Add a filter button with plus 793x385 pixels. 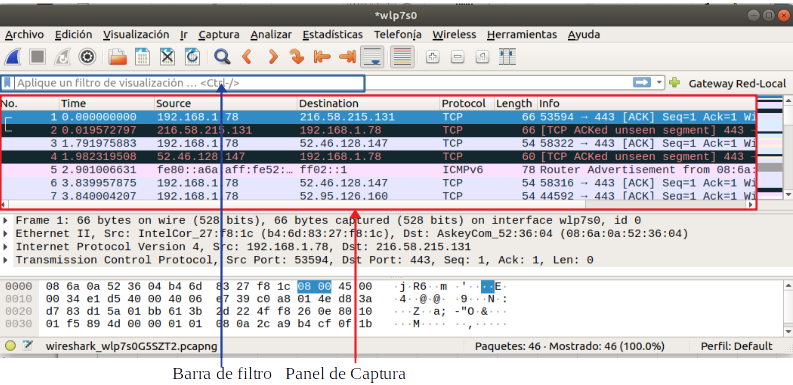tap(674, 82)
